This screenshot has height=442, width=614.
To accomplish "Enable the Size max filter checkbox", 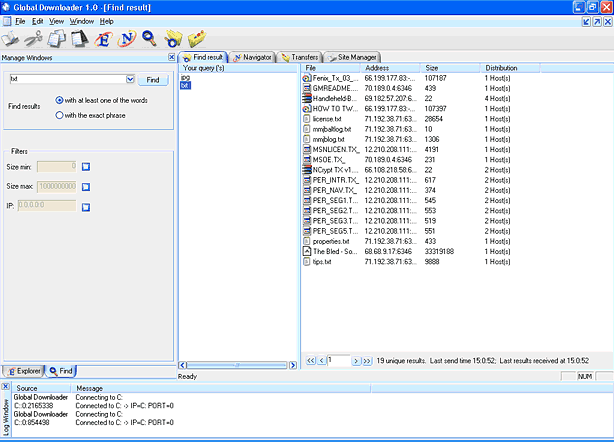I will 86,187.
